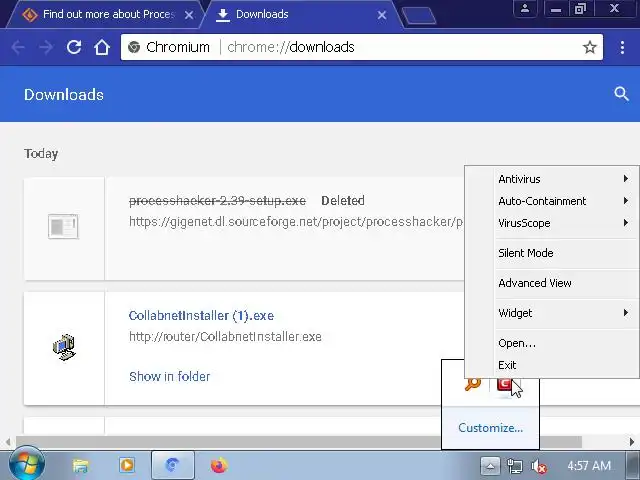Click the scrollbar right arrow

pyautogui.click(x=632, y=442)
